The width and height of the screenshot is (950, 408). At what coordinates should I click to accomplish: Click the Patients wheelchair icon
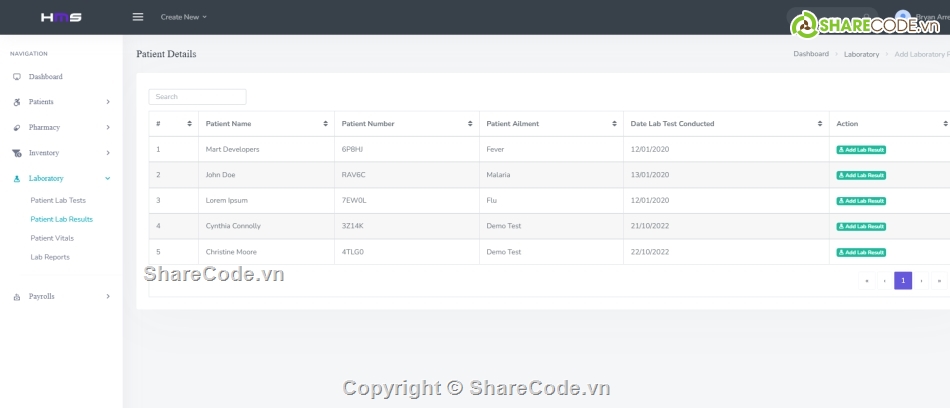[17, 102]
